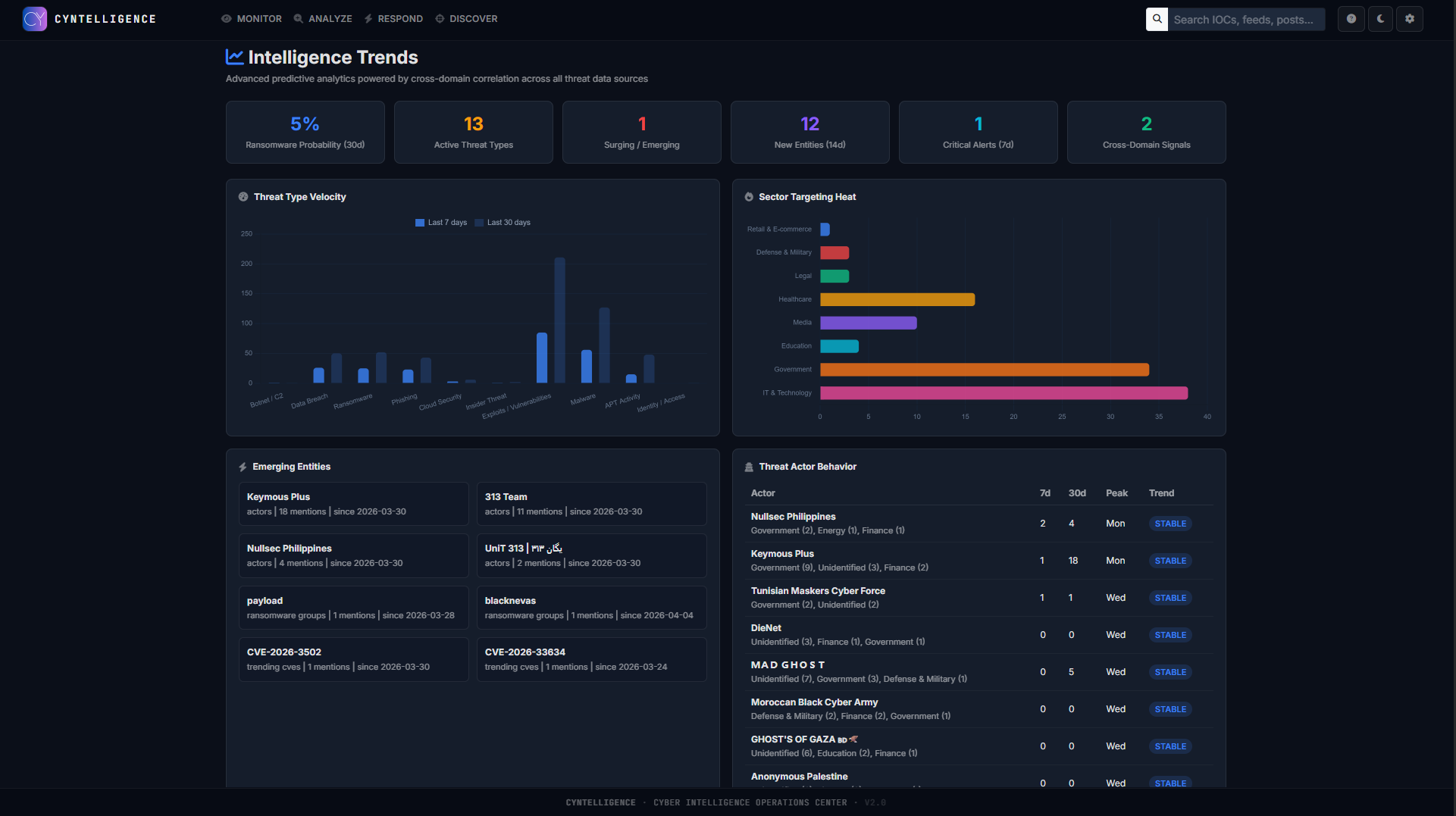Open the Keymous Plus emerging entity card
Screen dimensions: 1456x816
click(x=354, y=504)
